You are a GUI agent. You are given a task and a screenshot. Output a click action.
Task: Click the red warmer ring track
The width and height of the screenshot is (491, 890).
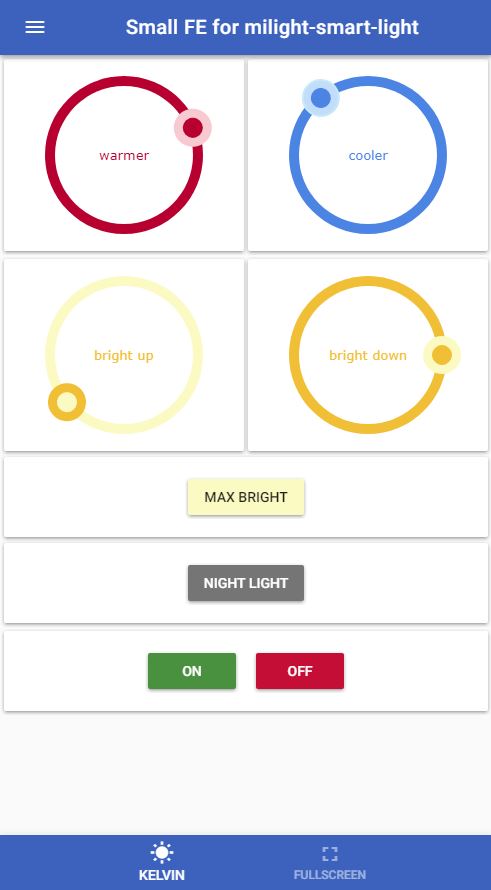(x=50, y=155)
